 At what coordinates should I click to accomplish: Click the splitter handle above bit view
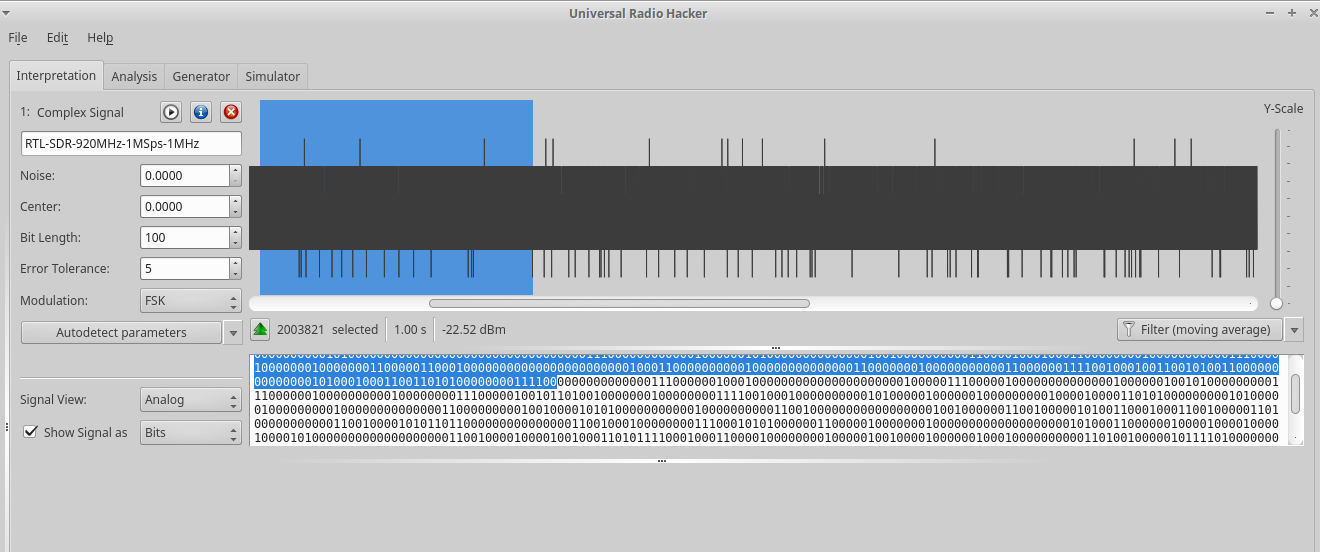click(x=776, y=348)
